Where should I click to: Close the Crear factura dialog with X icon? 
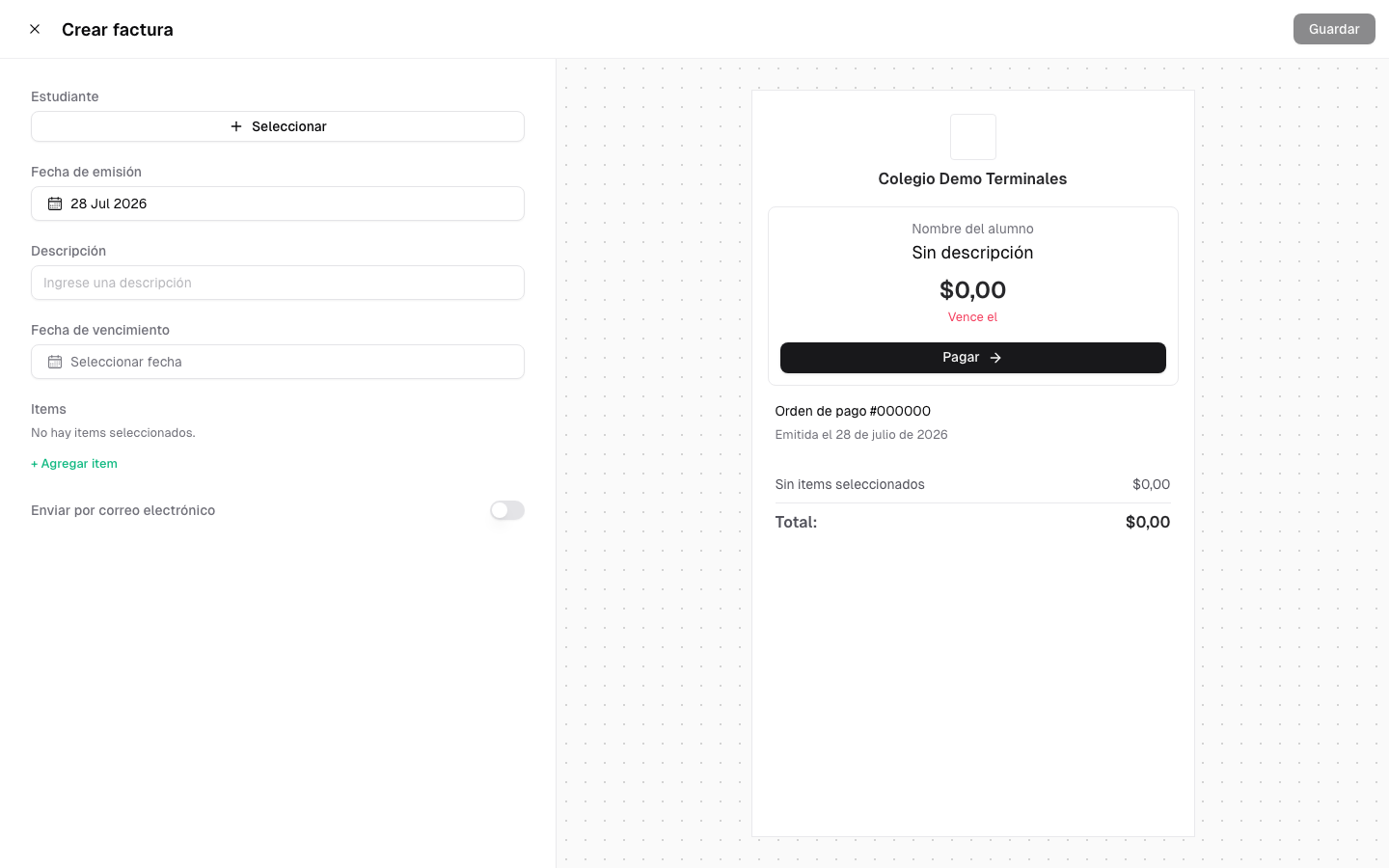(x=35, y=29)
